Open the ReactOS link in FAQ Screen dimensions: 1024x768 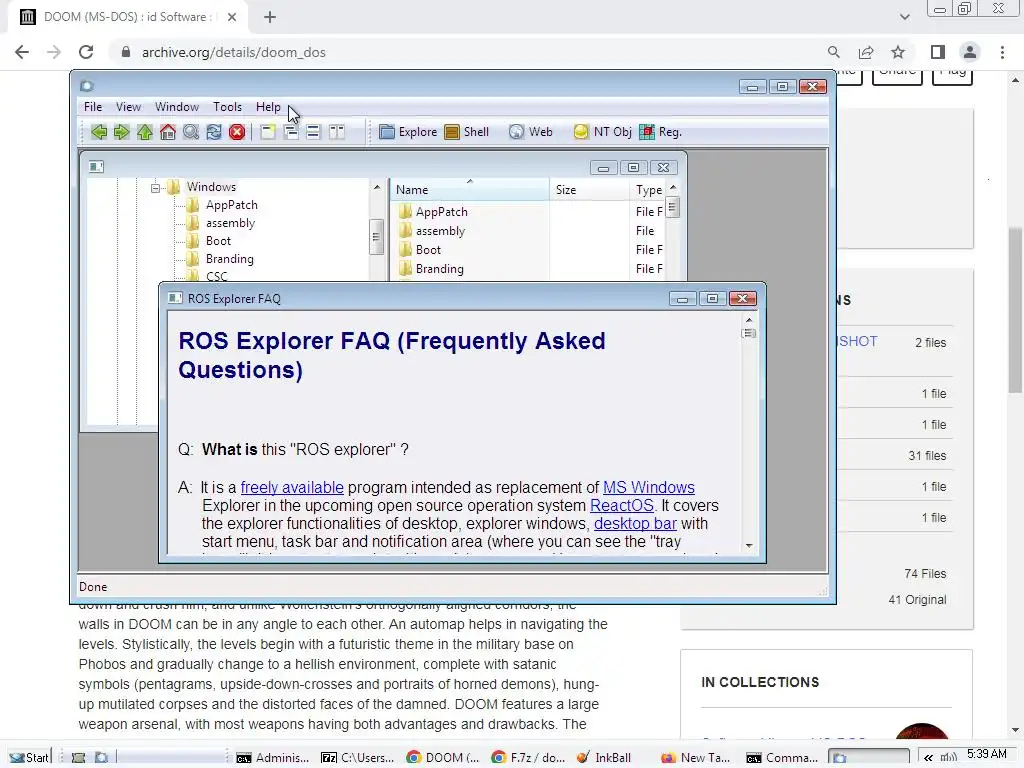(622, 505)
